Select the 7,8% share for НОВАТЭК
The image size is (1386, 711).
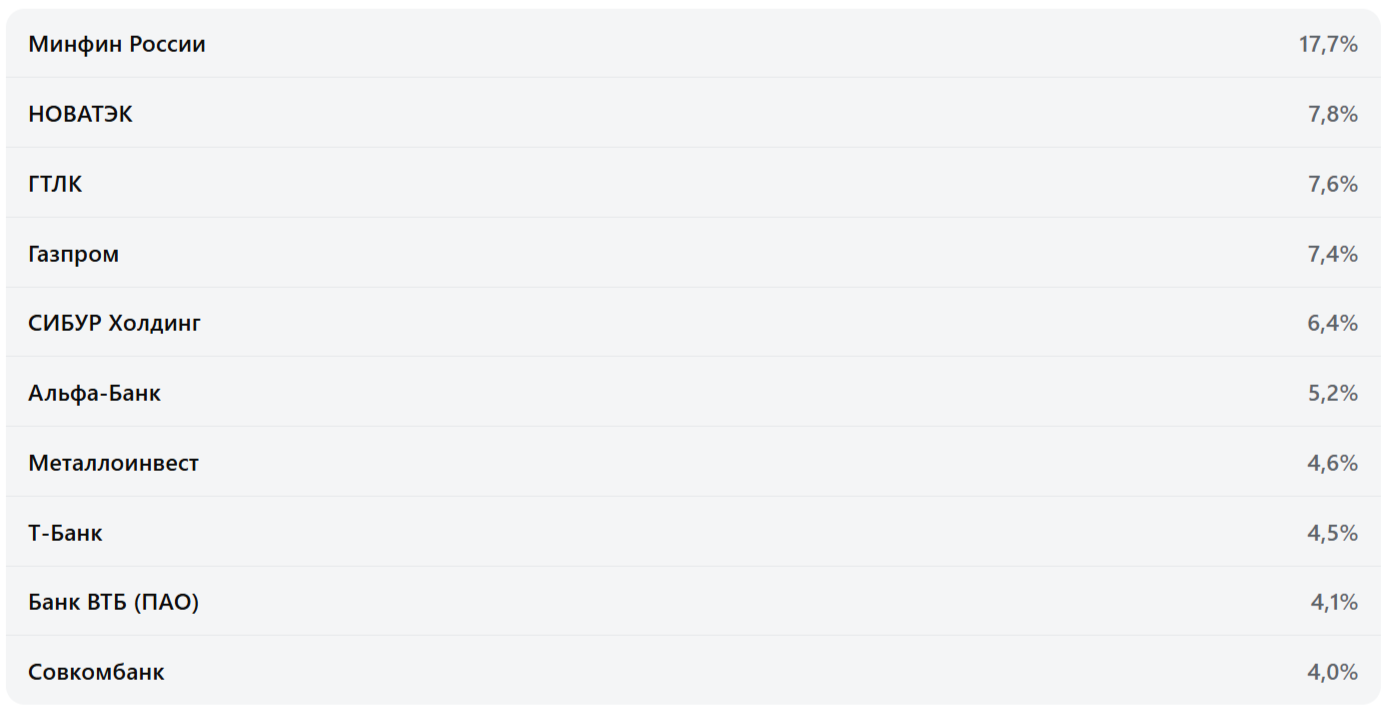pyautogui.click(x=1333, y=114)
